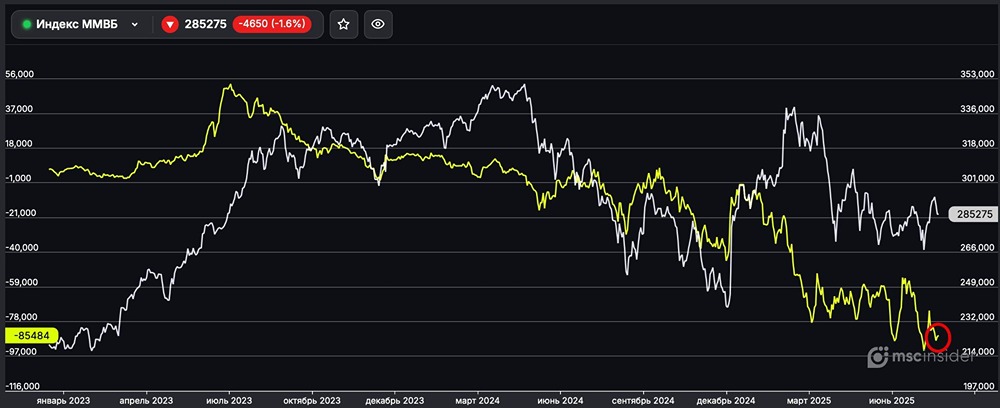This screenshot has width=1000, height=408.
Task: Click the 266,000 right axis value
Action: [x=977, y=248]
